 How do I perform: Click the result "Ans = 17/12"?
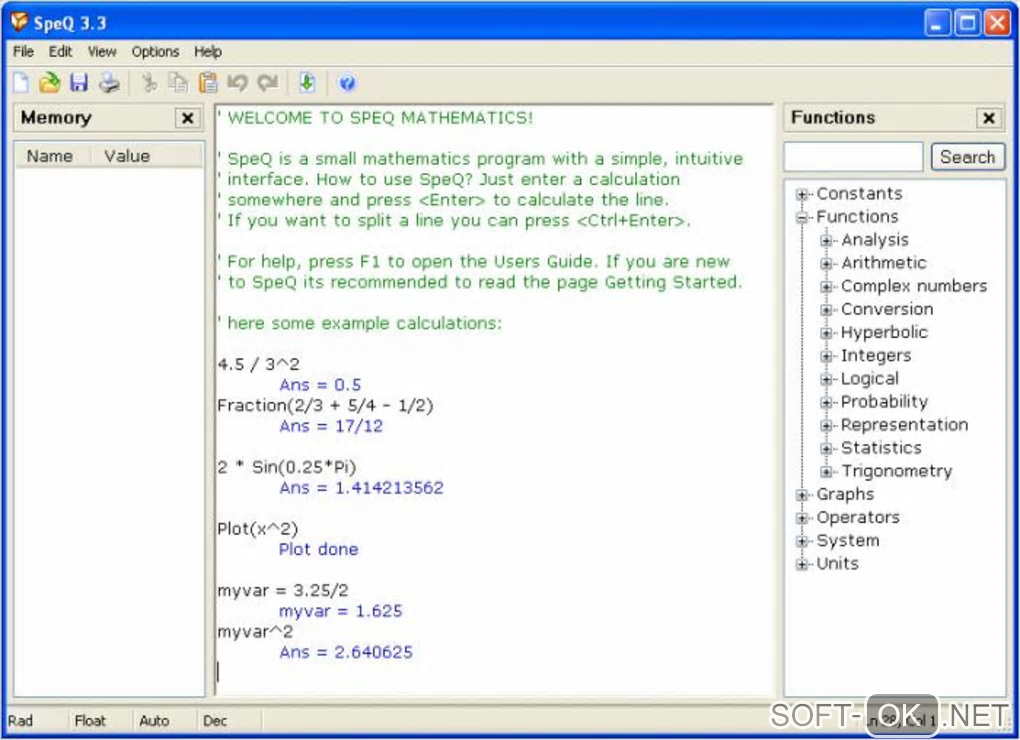[x=331, y=426]
